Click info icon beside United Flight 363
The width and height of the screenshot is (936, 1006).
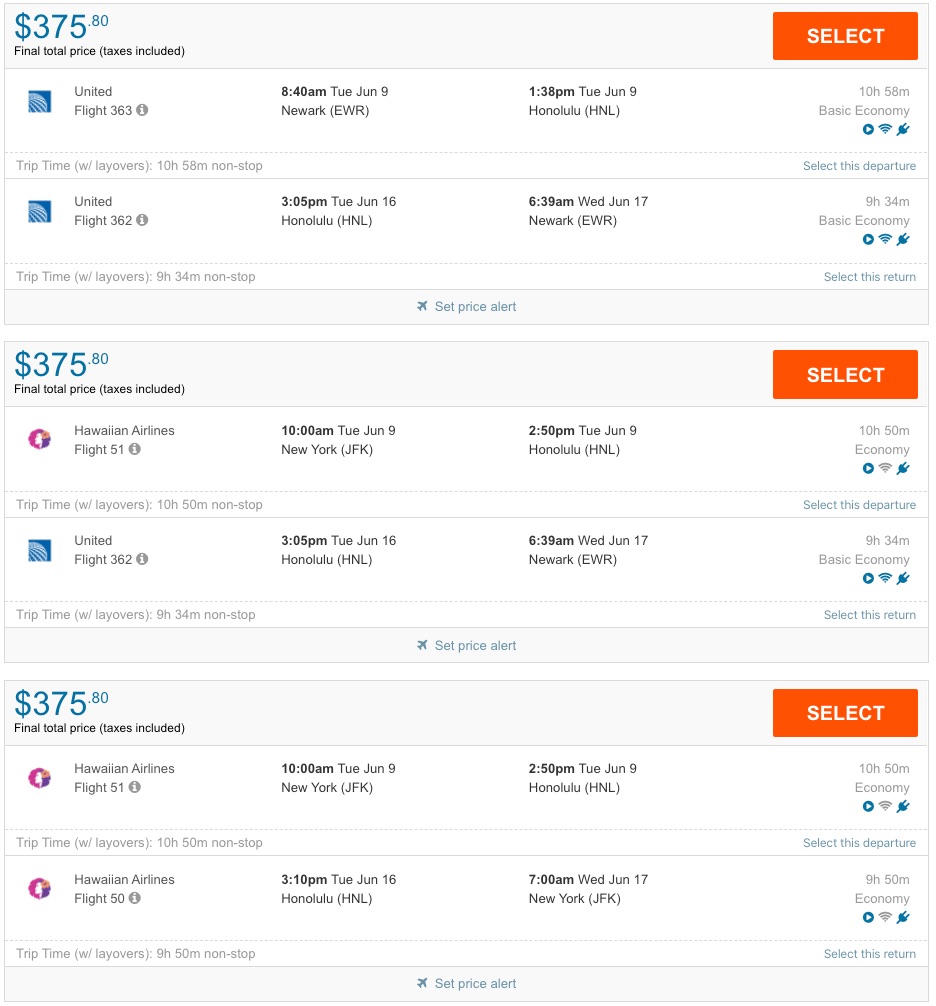[142, 110]
